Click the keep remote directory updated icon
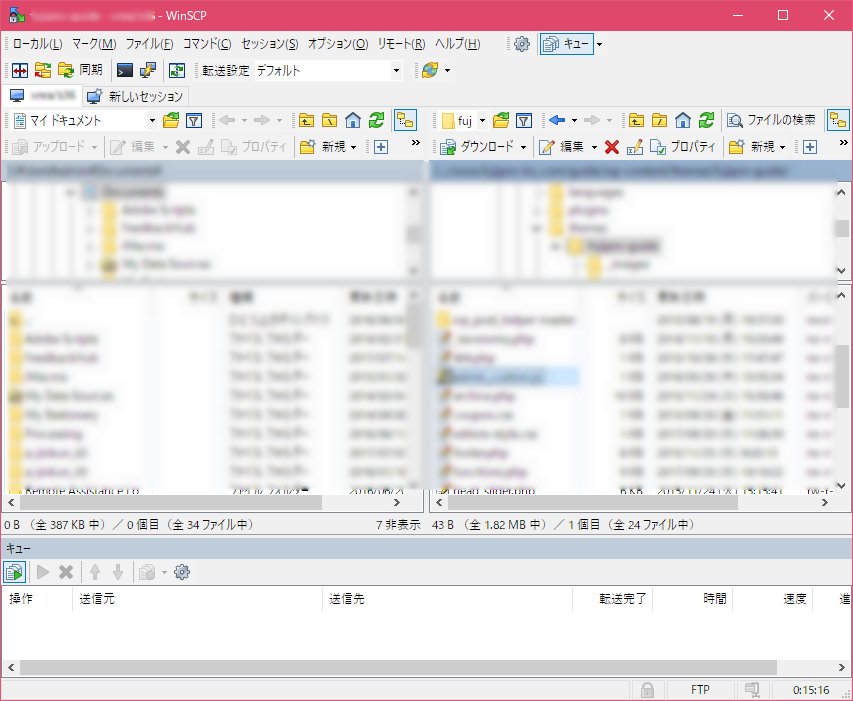Screen dimensions: 853x701 pyautogui.click(x=43, y=70)
